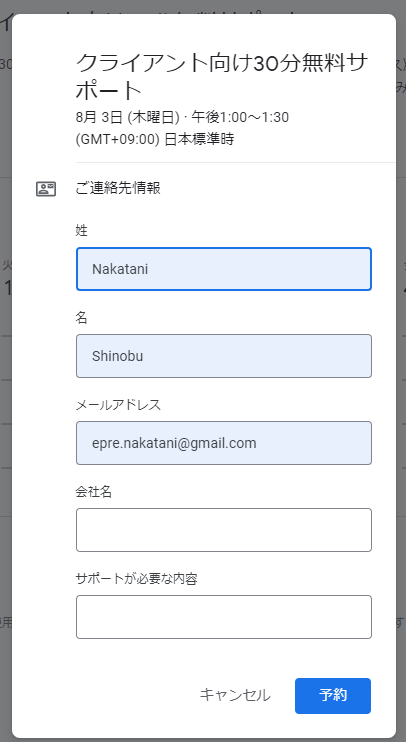The image size is (406, 742).
Task: Click the 姓 label above Nakatani
Action: [x=81, y=230]
